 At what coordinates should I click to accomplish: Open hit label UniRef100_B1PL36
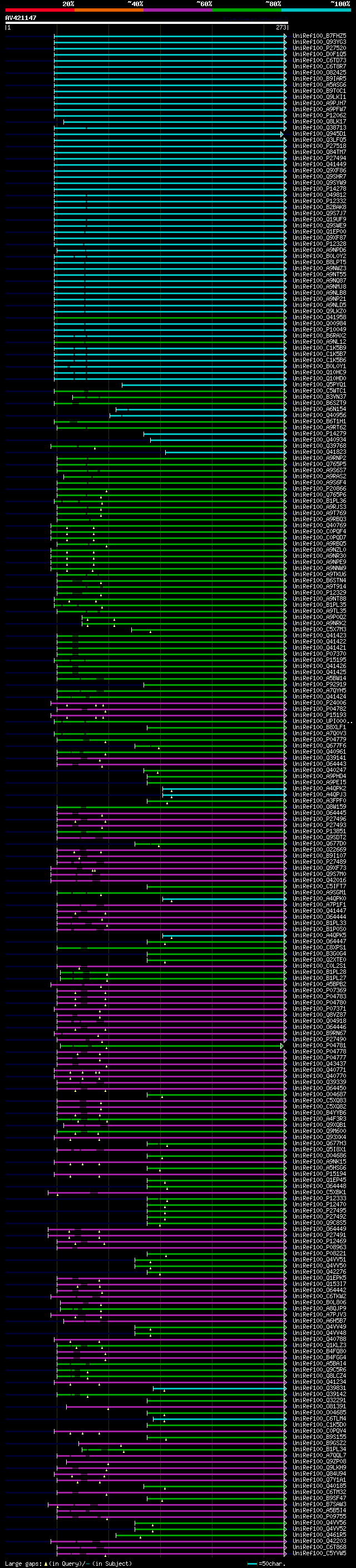[319, 501]
